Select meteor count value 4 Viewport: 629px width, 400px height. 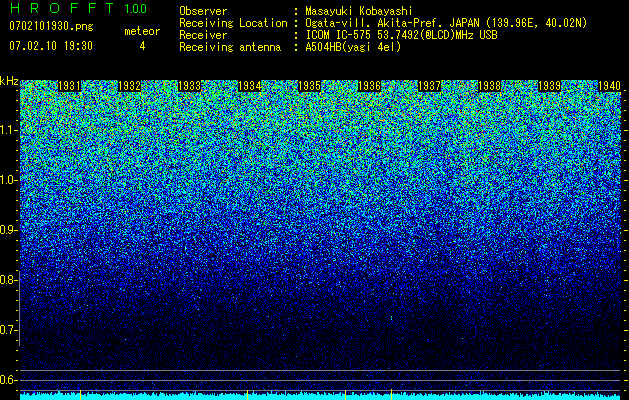point(142,46)
